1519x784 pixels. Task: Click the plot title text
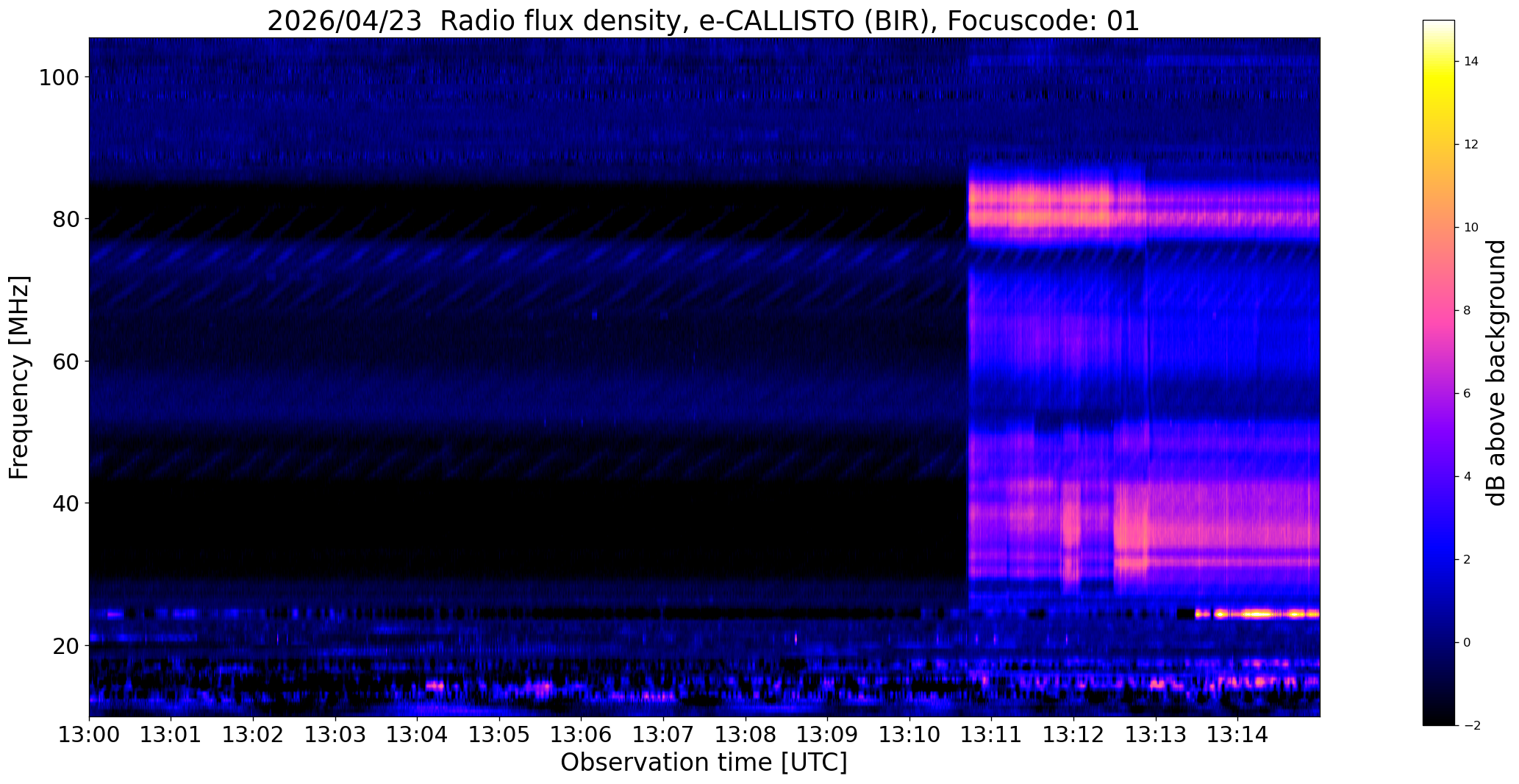pyautogui.click(x=704, y=21)
